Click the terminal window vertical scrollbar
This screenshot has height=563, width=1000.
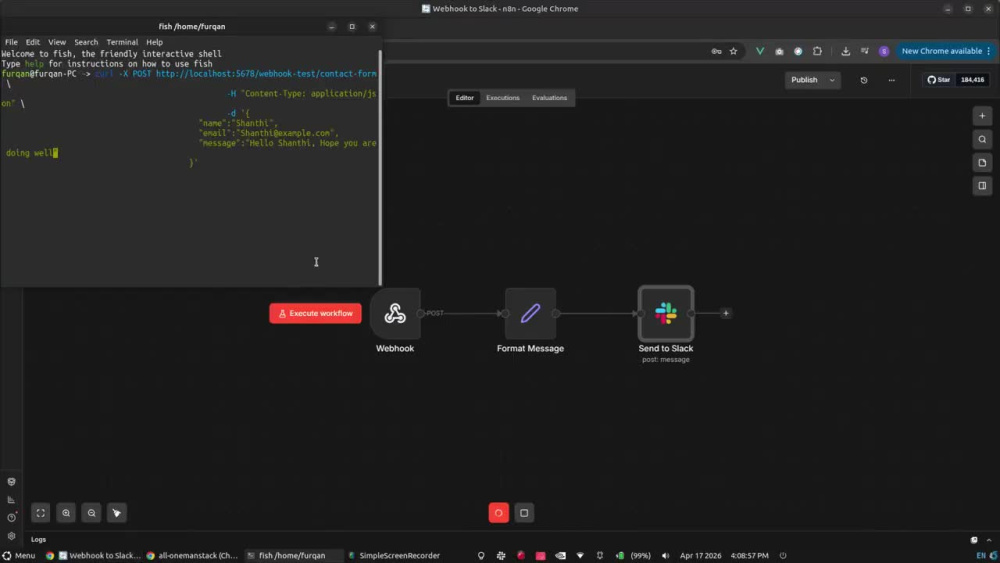(381, 167)
